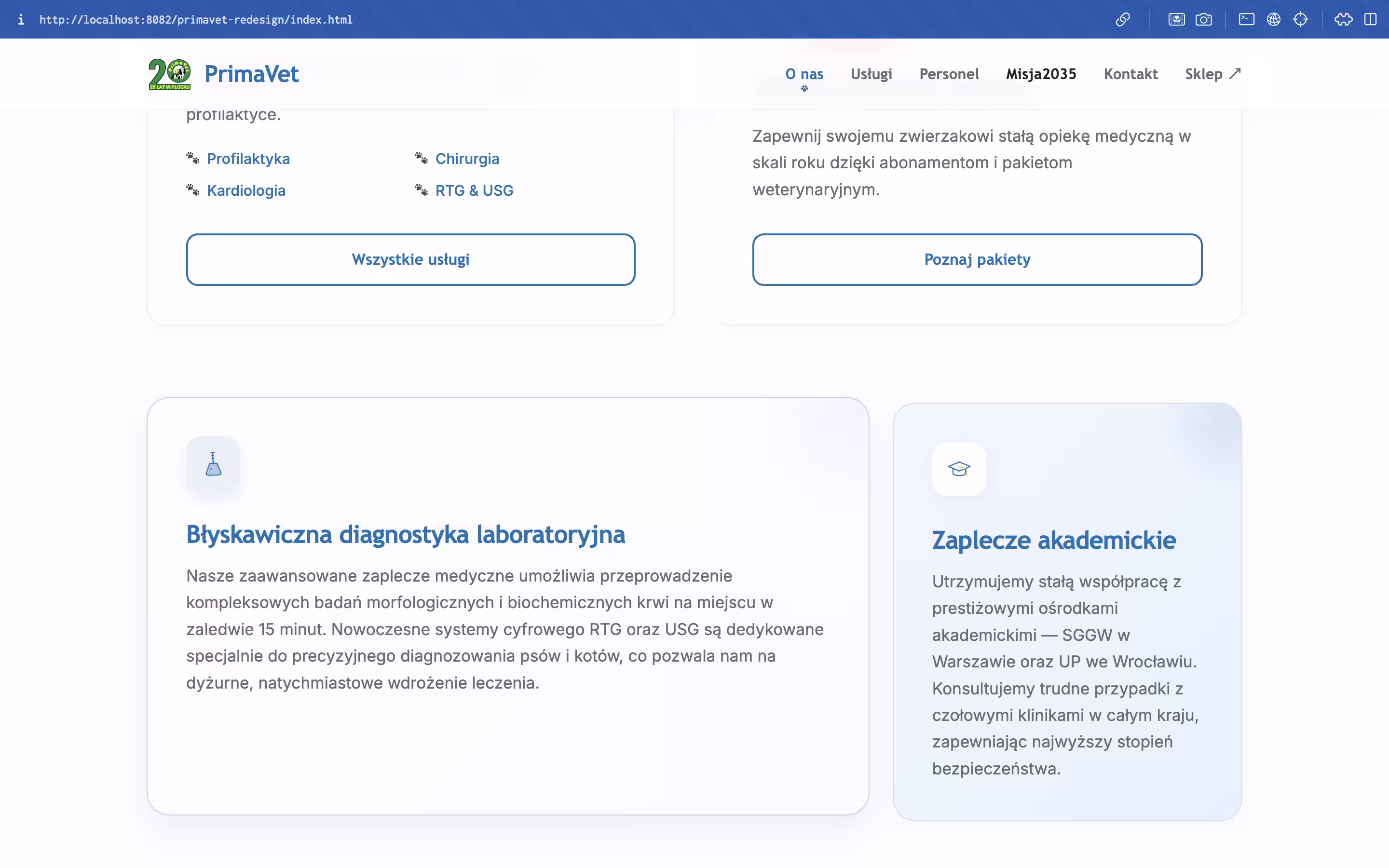Open the Usługi menu item
This screenshot has height=868, width=1389.
(x=872, y=74)
